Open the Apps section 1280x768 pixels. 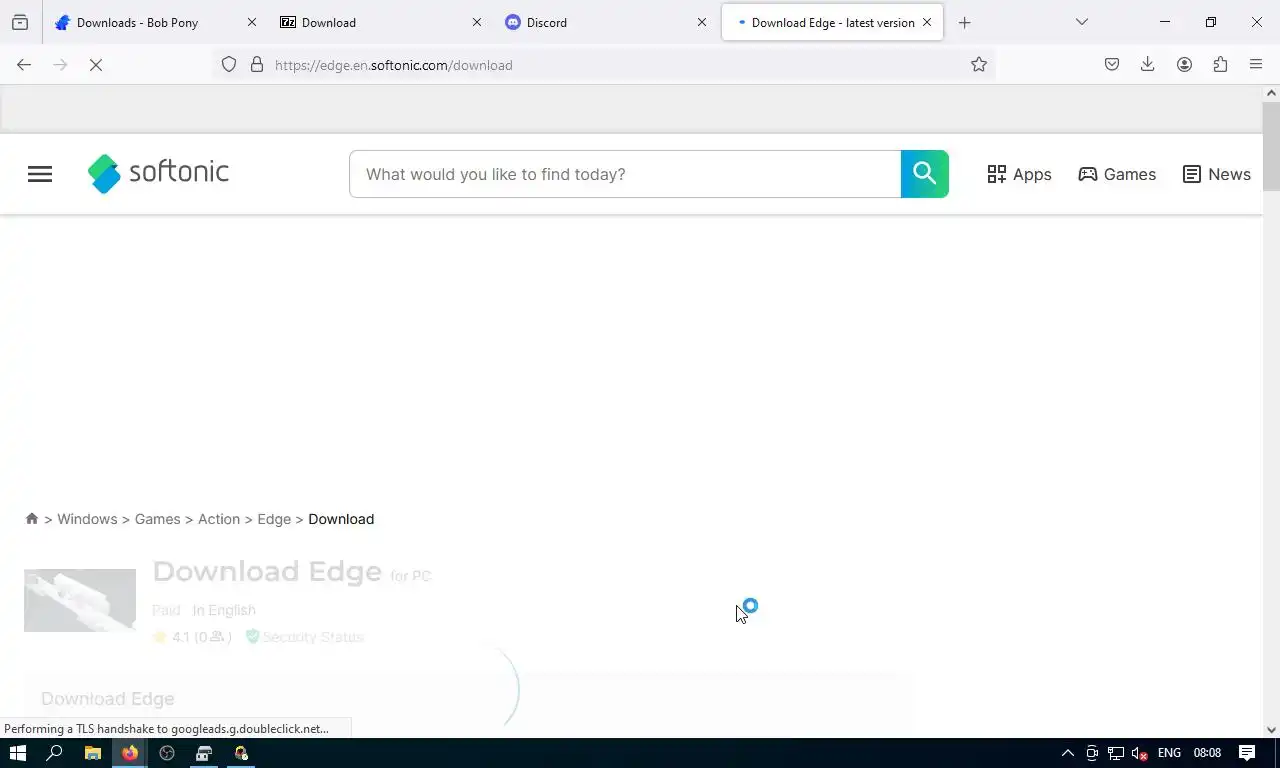(1019, 174)
